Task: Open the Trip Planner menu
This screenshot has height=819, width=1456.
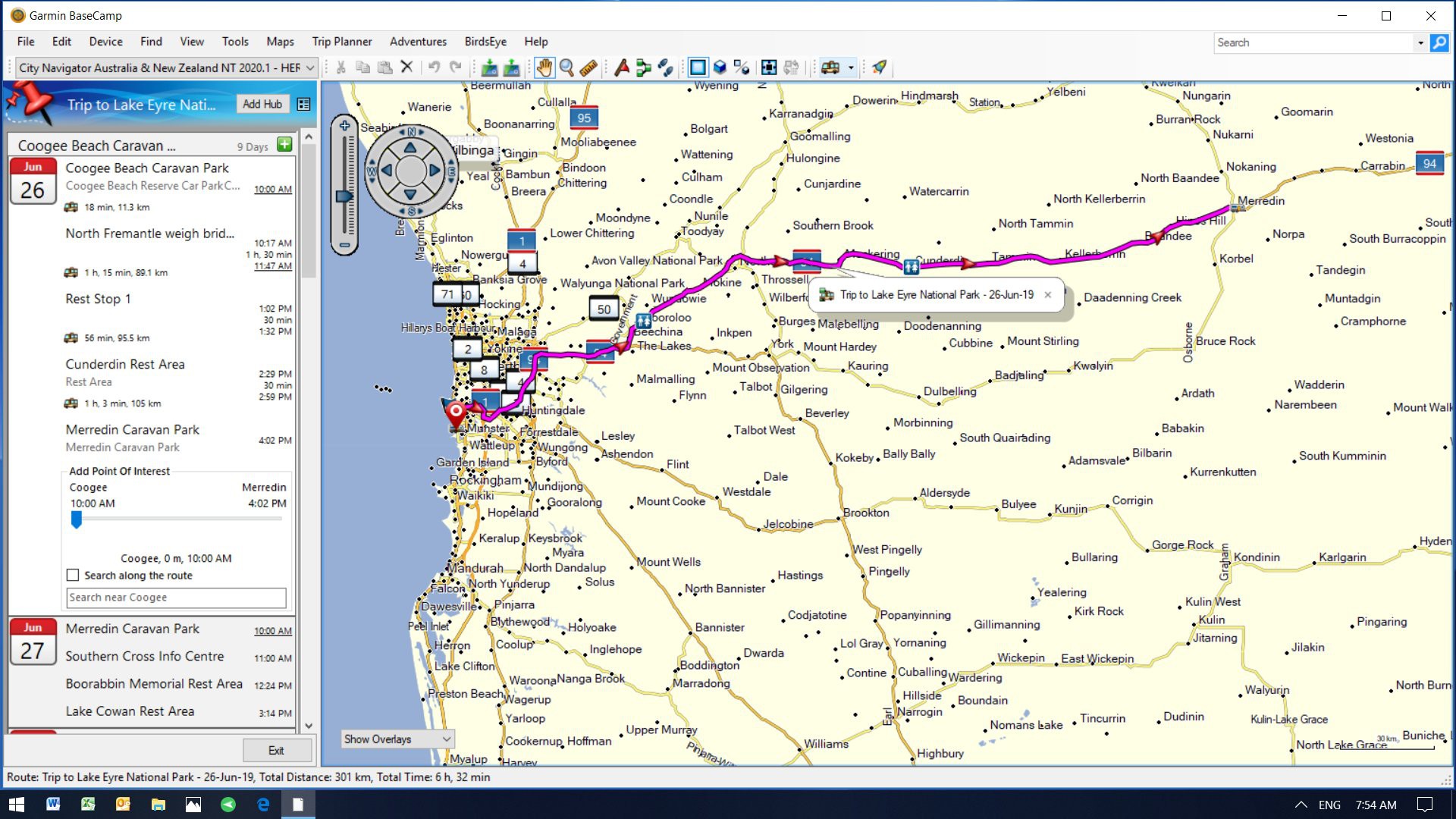Action: pos(341,42)
